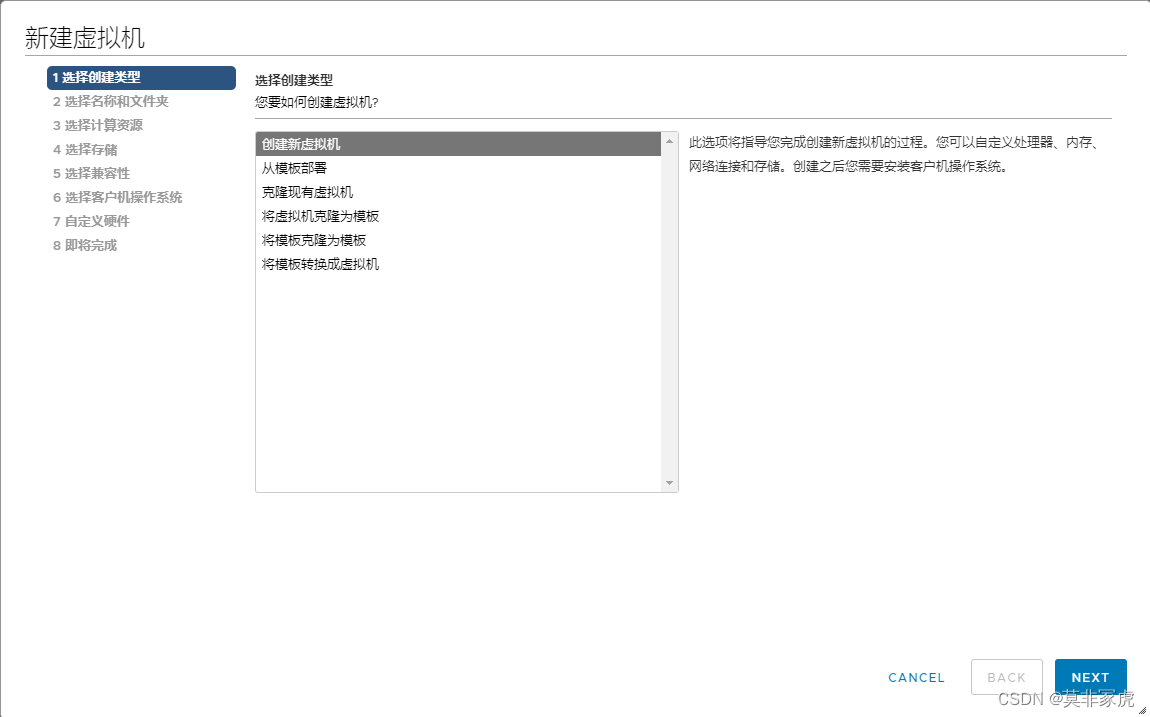Click the CANCEL link
The height and width of the screenshot is (717, 1150).
916,677
